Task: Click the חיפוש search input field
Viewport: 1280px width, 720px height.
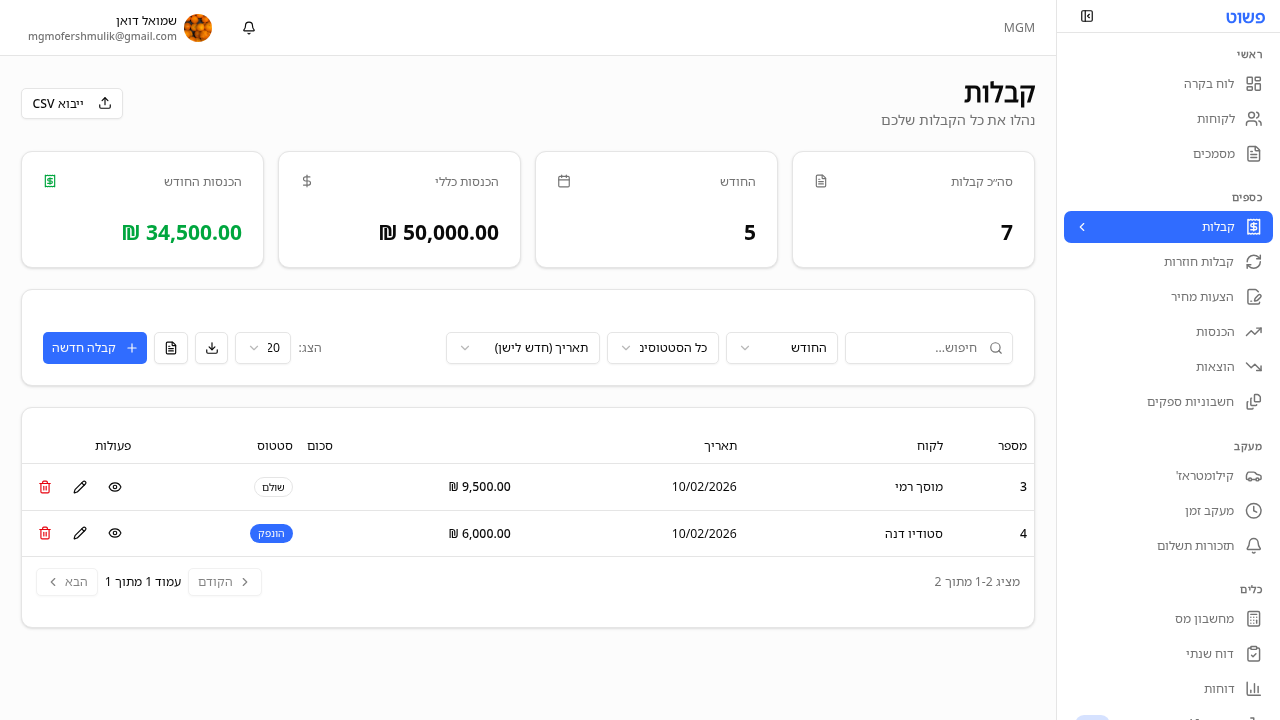Action: (928, 347)
